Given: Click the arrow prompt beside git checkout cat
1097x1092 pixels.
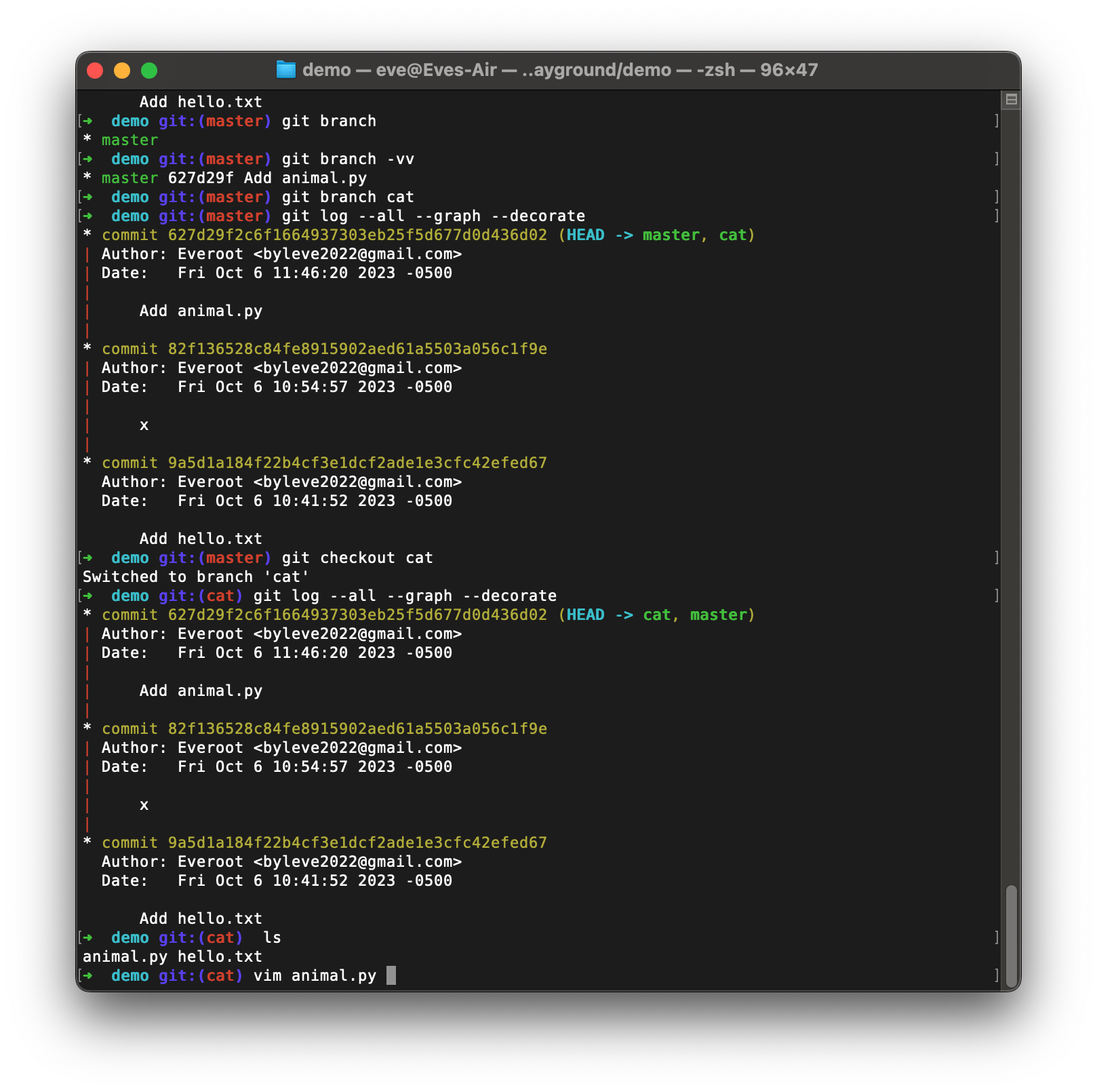Looking at the screenshot, I should (88, 557).
